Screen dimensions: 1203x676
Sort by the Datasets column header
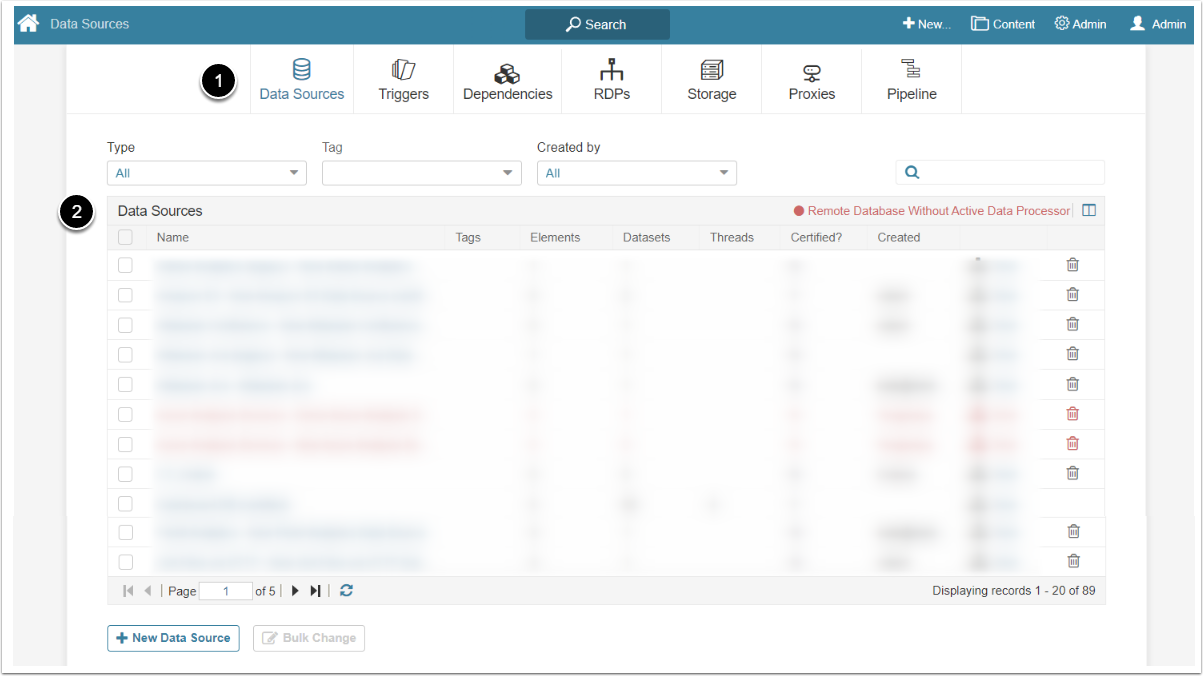[x=646, y=238]
